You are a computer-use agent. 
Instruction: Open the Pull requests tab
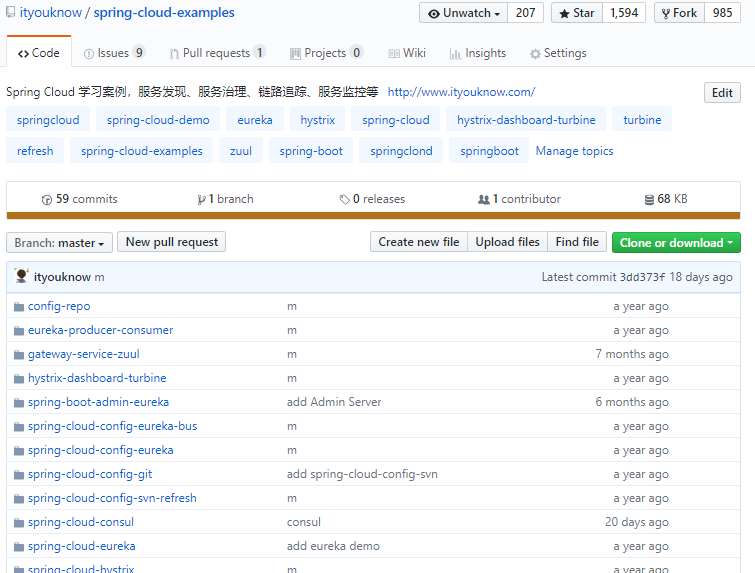point(217,53)
